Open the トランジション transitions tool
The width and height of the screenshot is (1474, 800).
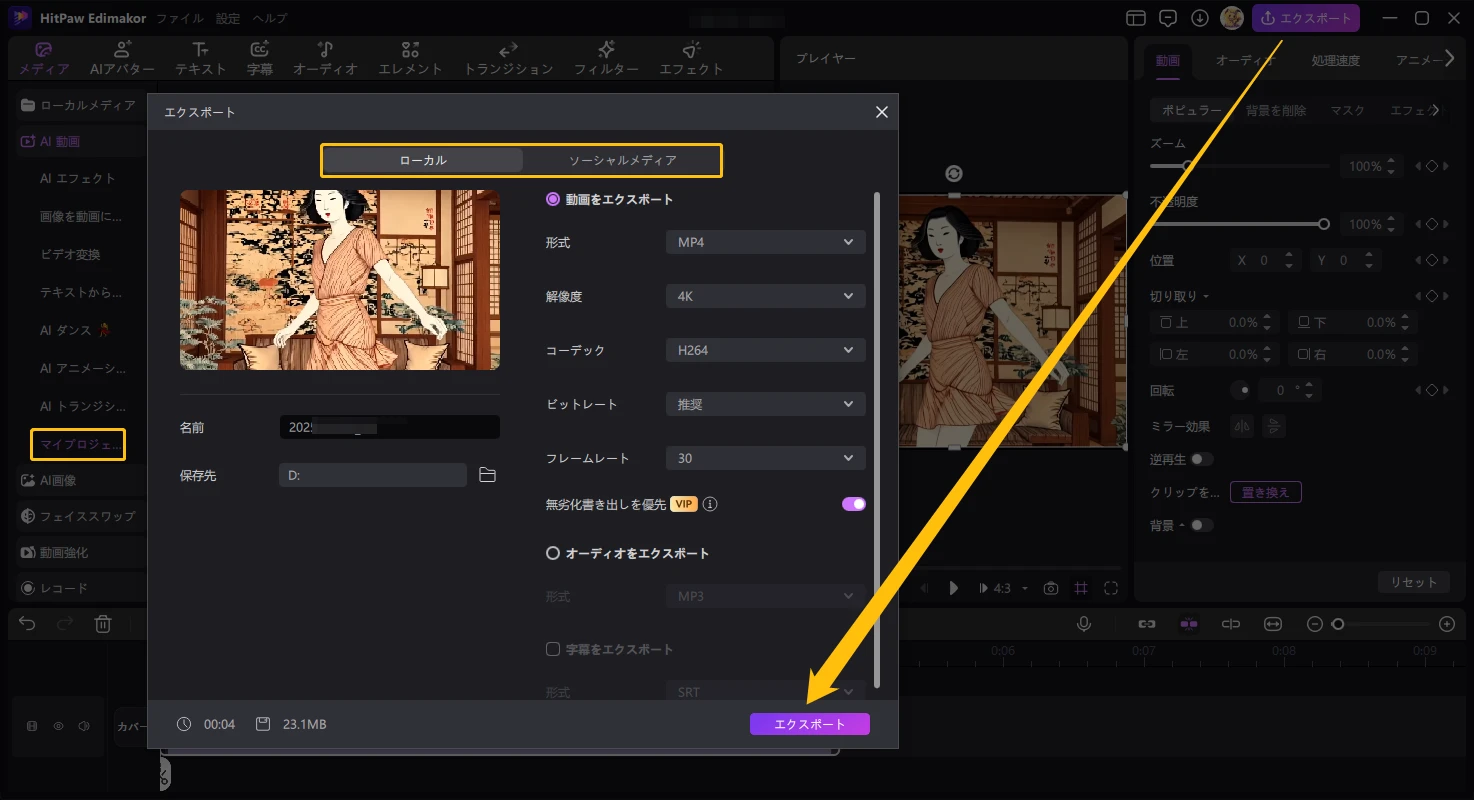(x=508, y=59)
